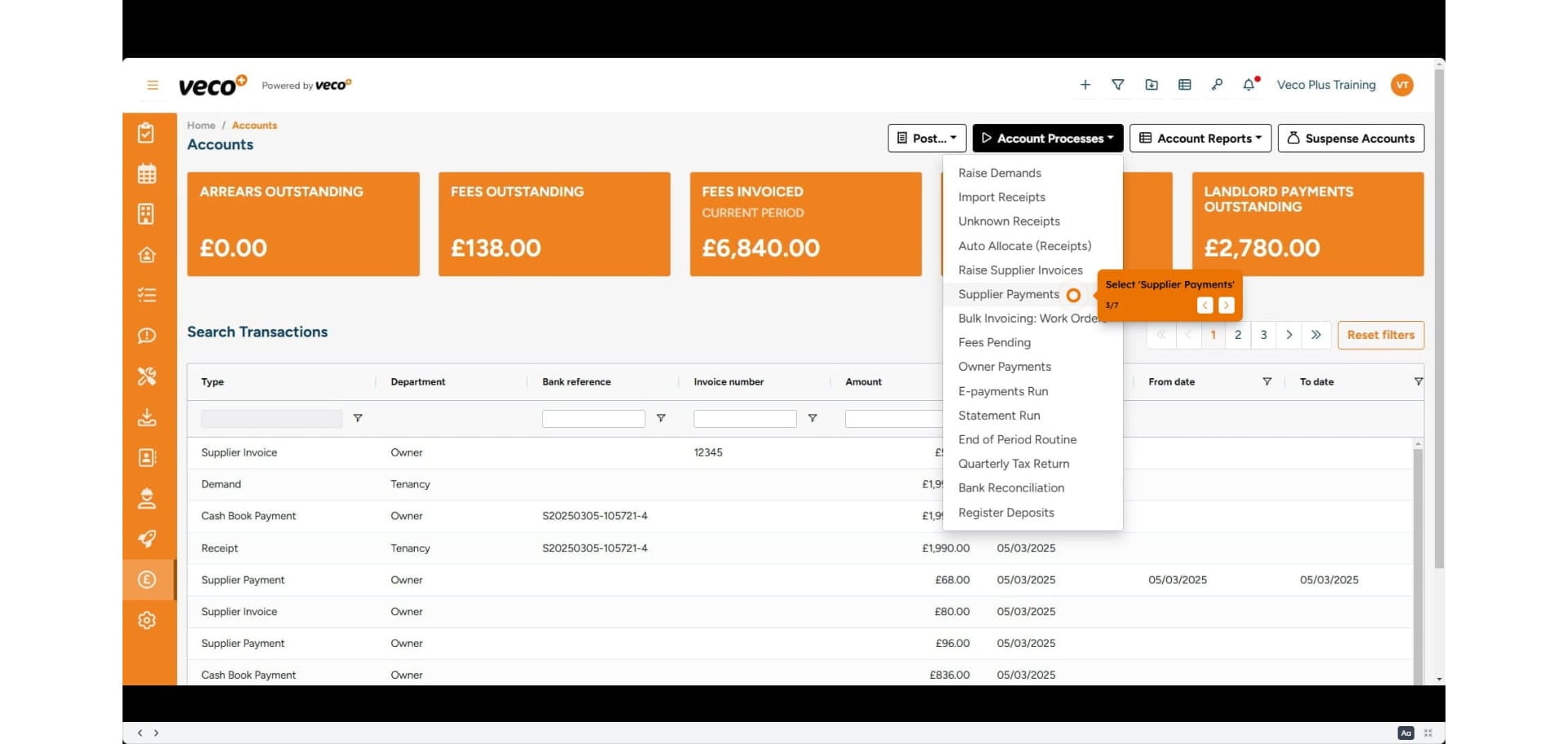Click the To date header filter funnel
The height and width of the screenshot is (744, 1568).
(x=1419, y=381)
